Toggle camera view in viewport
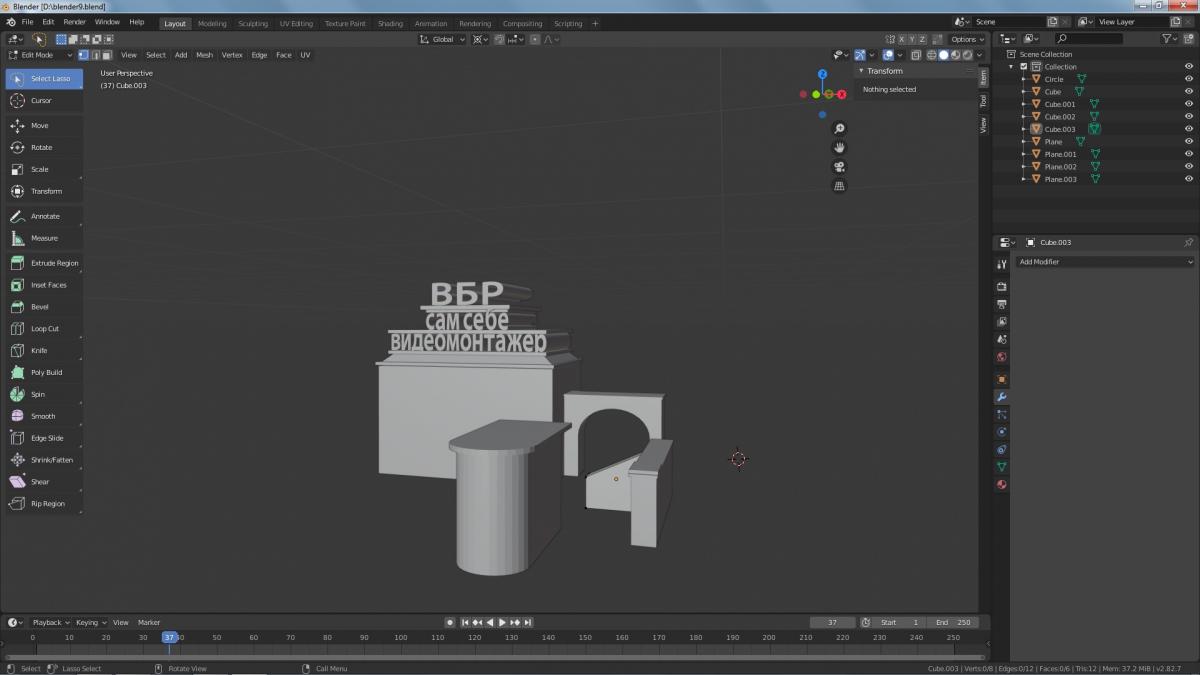This screenshot has height=675, width=1200. coord(840,167)
